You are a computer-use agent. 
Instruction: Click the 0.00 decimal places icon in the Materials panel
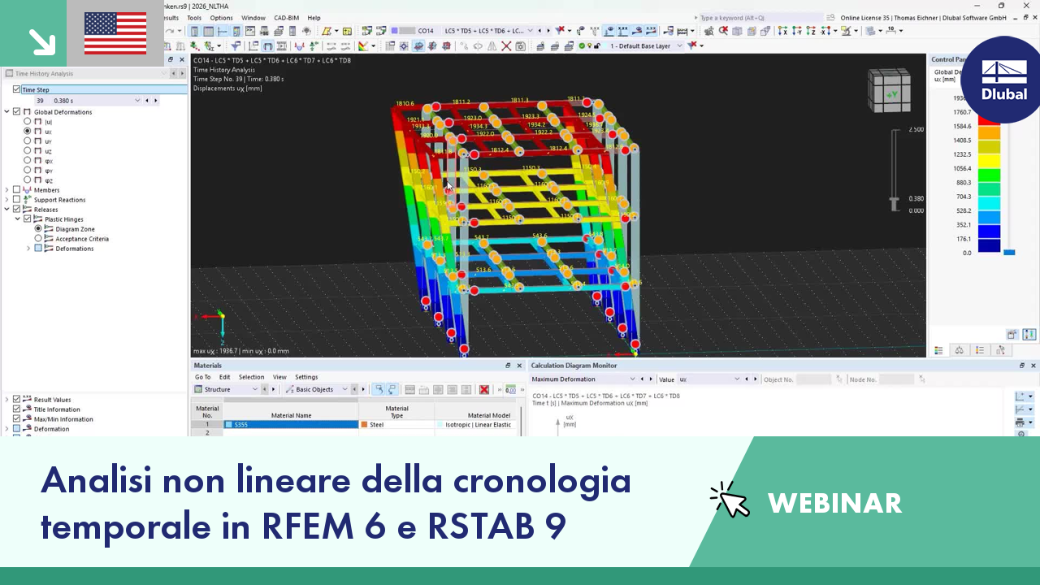[x=510, y=389]
